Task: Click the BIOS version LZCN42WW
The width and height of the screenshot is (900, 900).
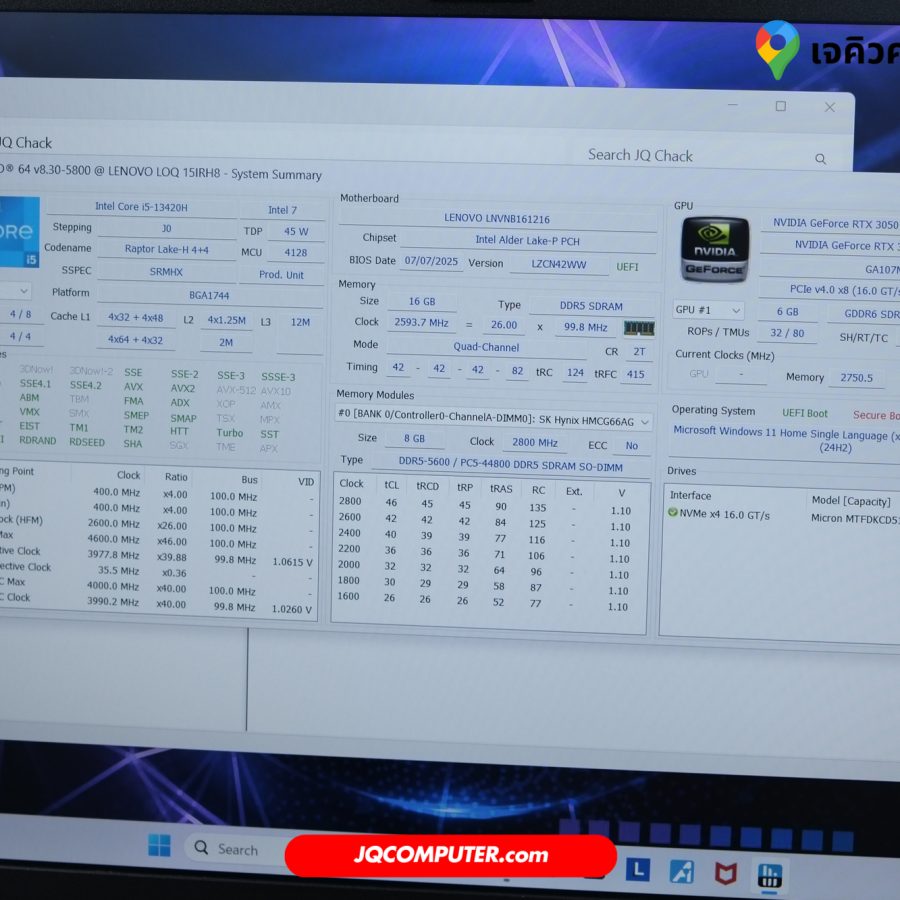Action: [558, 265]
